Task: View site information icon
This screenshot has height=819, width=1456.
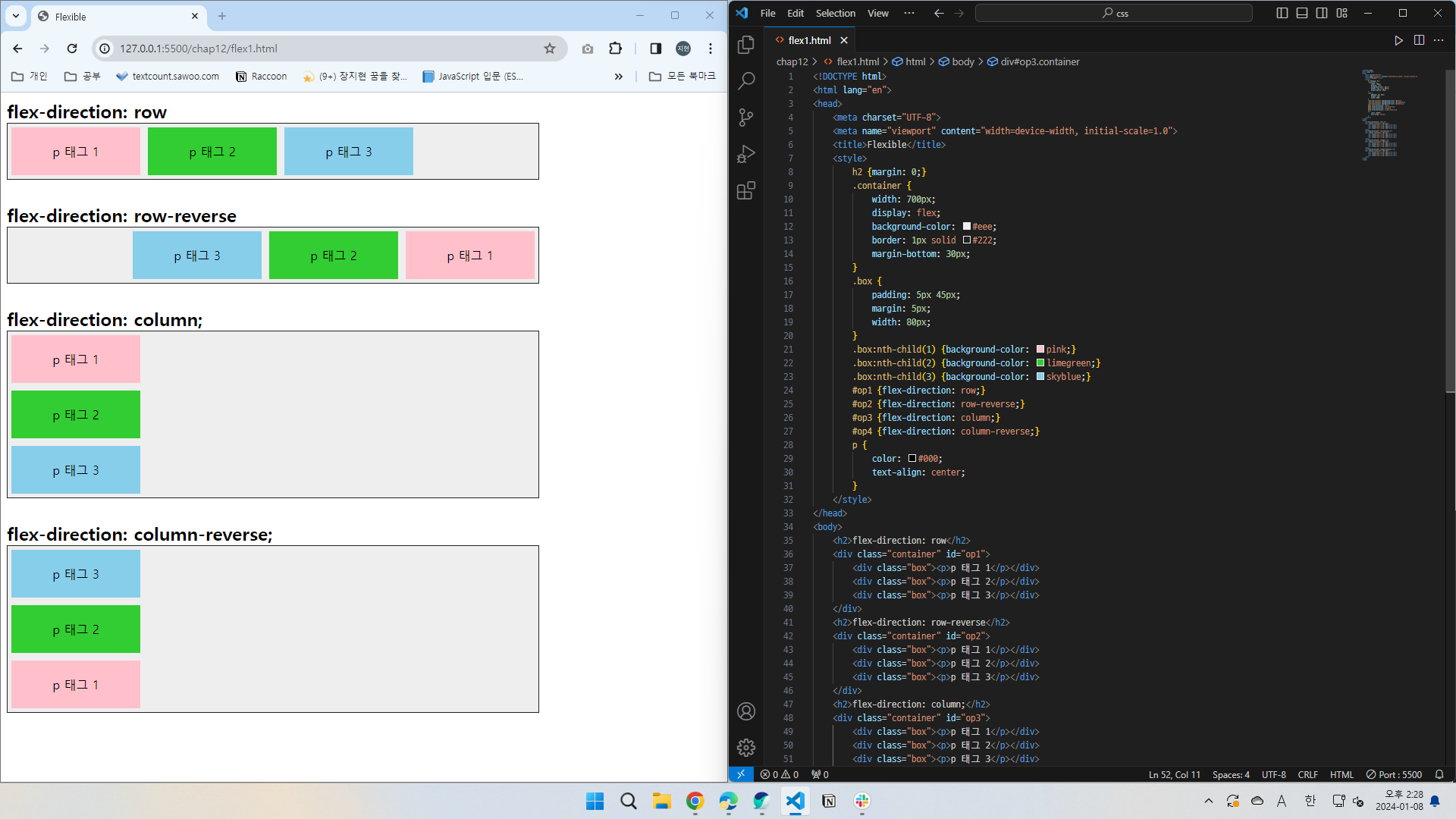Action: point(105,49)
